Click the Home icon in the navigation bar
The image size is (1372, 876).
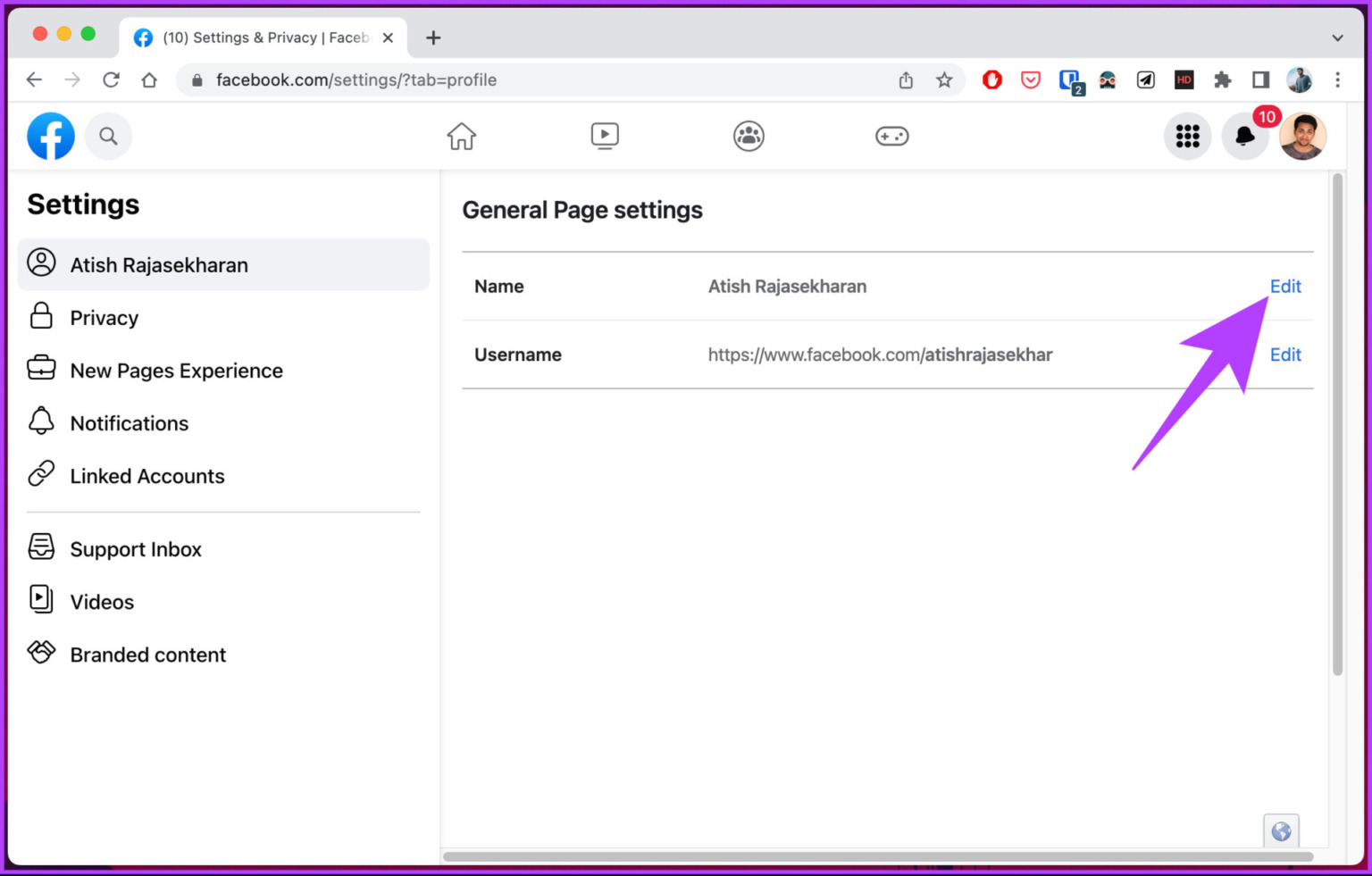pos(461,136)
